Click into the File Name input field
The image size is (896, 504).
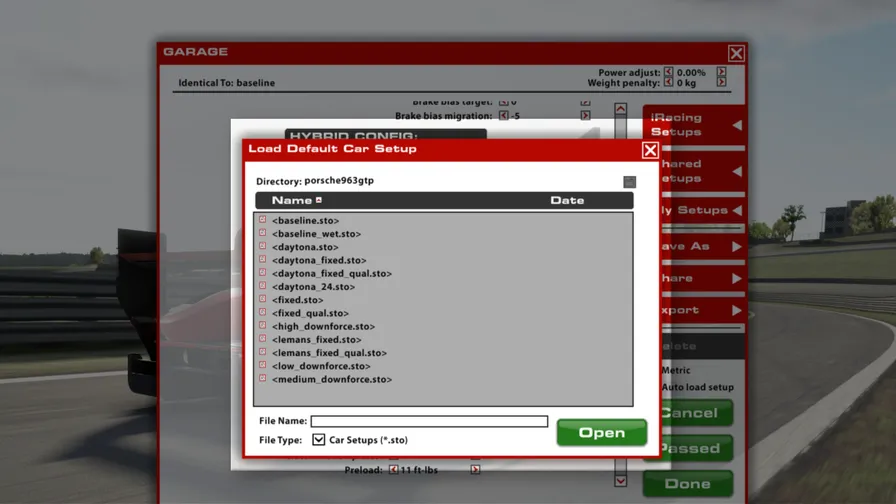(429, 421)
